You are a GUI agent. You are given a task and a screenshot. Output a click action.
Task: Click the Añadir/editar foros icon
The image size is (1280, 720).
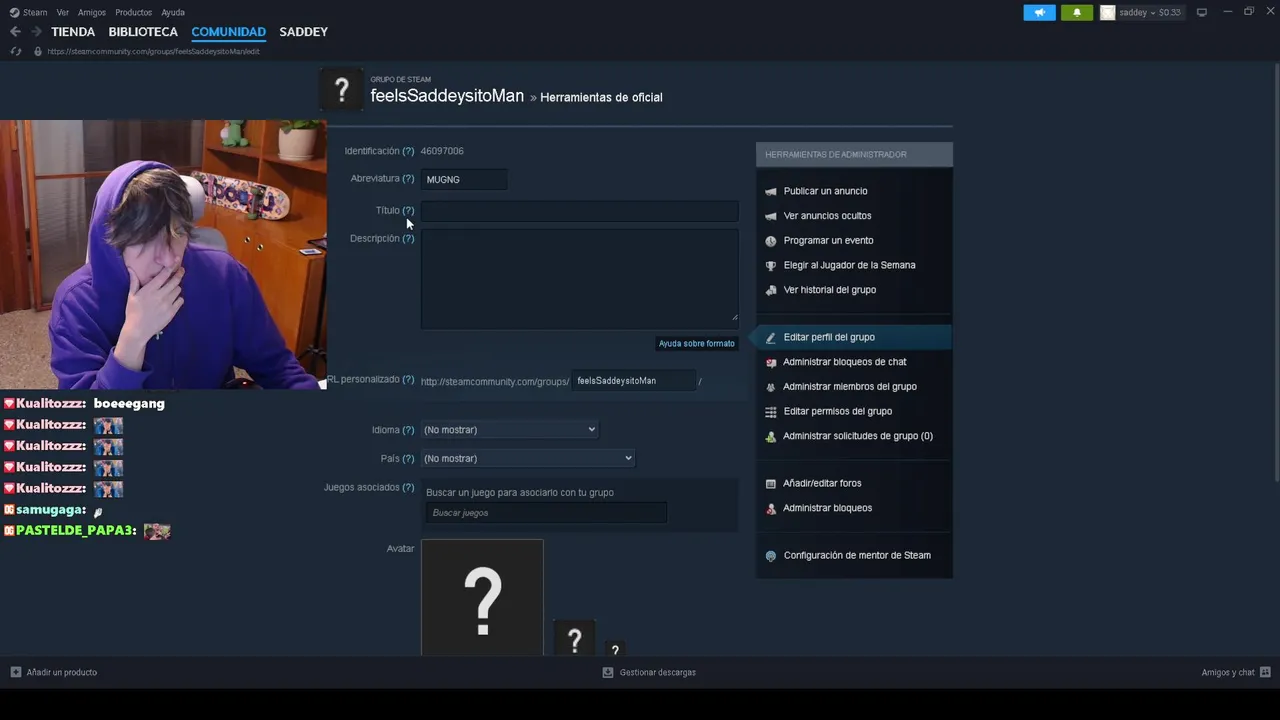click(x=770, y=483)
